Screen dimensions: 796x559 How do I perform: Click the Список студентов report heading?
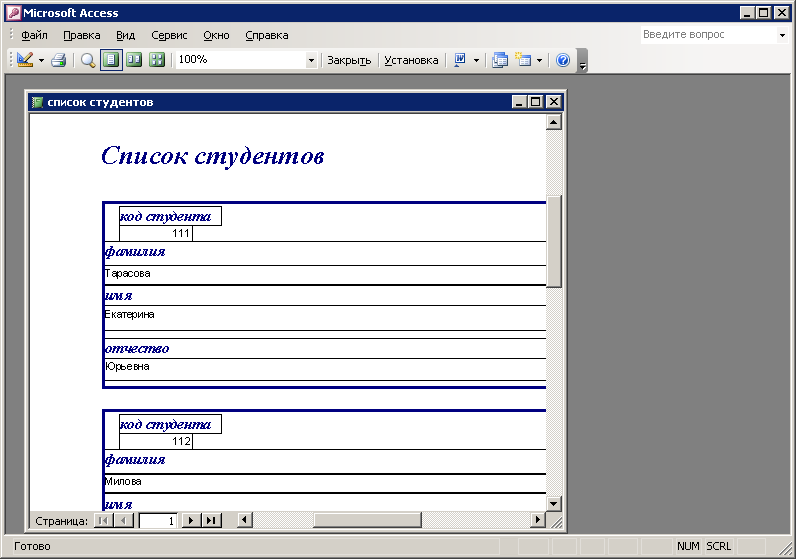[x=213, y=156]
